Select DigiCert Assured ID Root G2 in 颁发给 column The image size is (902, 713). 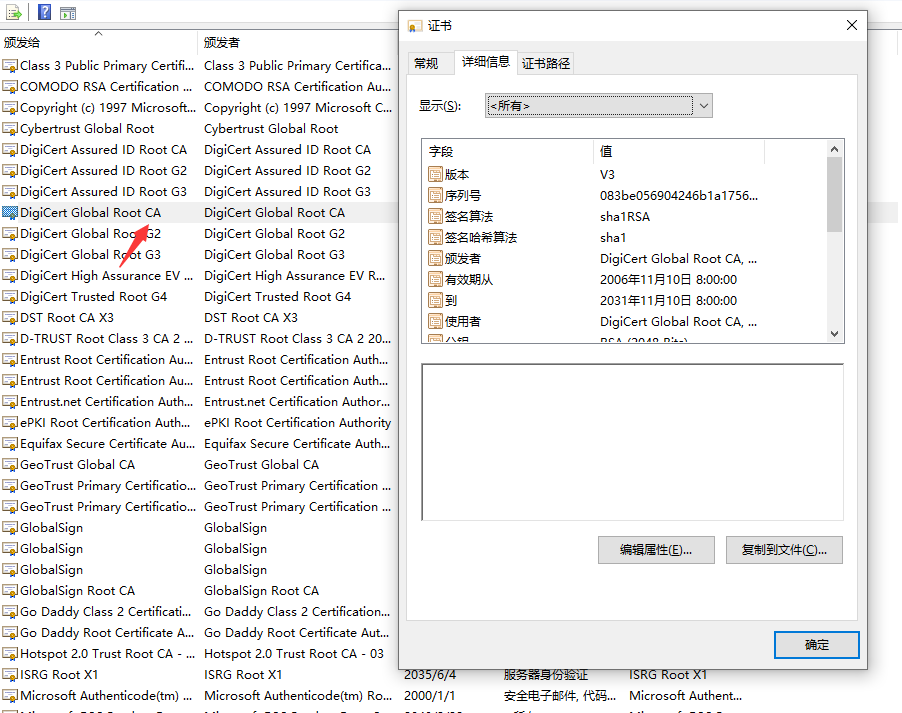pos(104,171)
